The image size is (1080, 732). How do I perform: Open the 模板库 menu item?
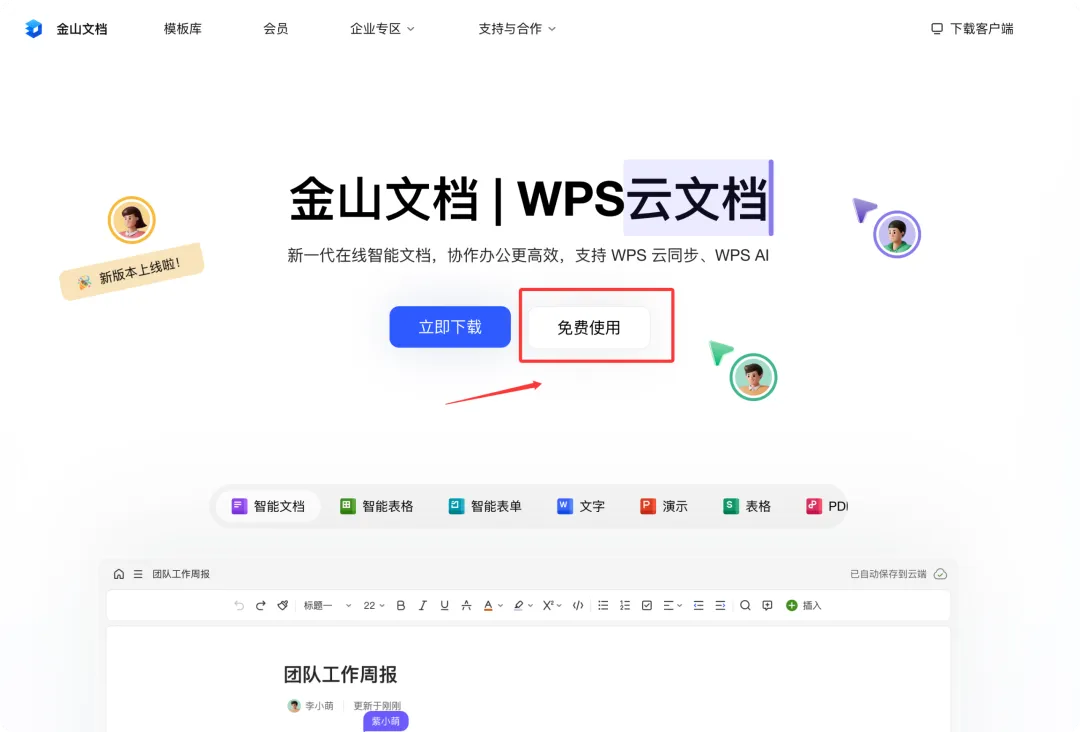[x=183, y=28]
